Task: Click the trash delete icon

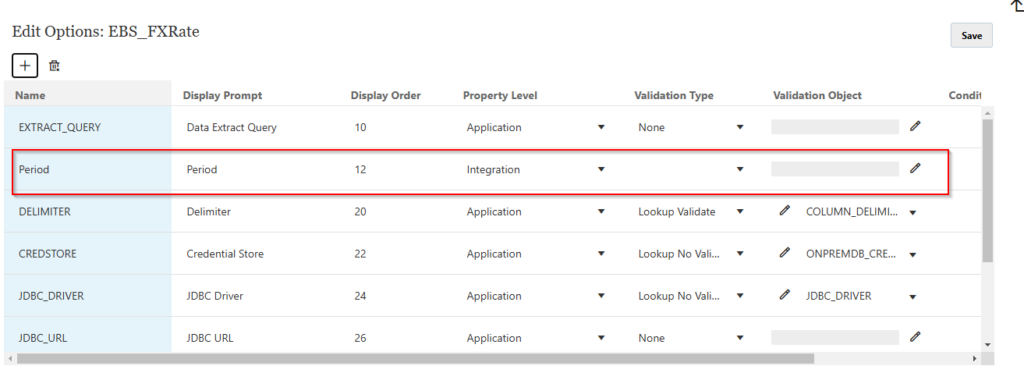Action: coord(54,66)
